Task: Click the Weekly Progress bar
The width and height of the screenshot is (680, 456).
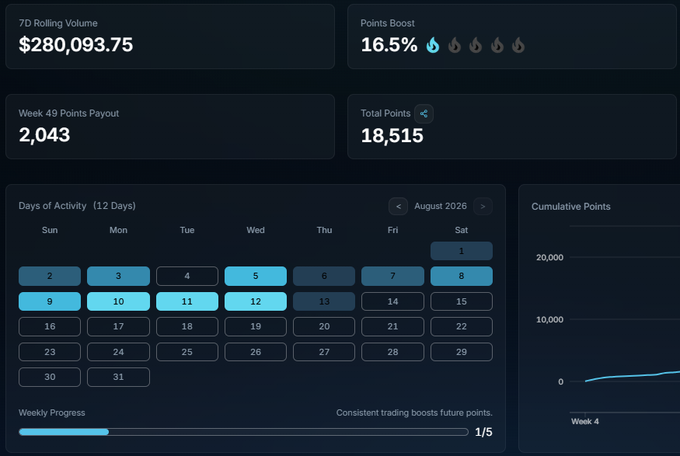Action: [x=243, y=432]
